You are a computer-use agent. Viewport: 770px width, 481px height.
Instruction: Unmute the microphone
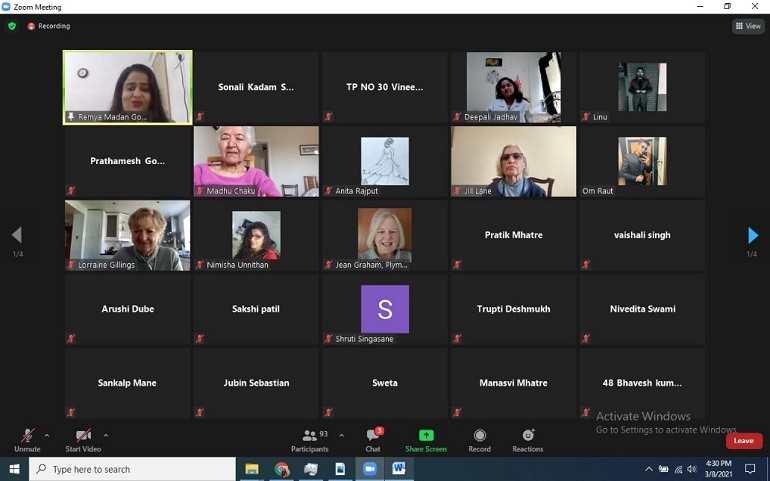pyautogui.click(x=27, y=439)
